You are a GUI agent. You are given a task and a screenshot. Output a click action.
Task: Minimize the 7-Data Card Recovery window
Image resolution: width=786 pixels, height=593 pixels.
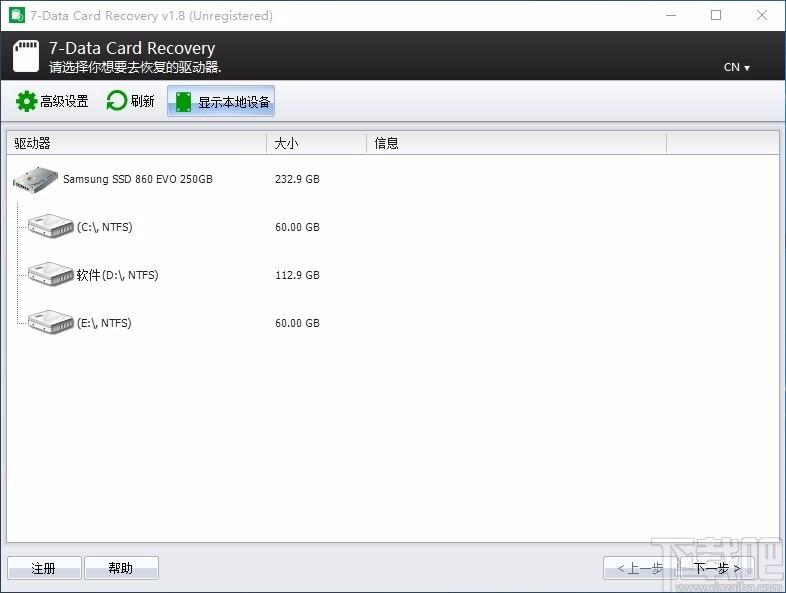pyautogui.click(x=671, y=15)
